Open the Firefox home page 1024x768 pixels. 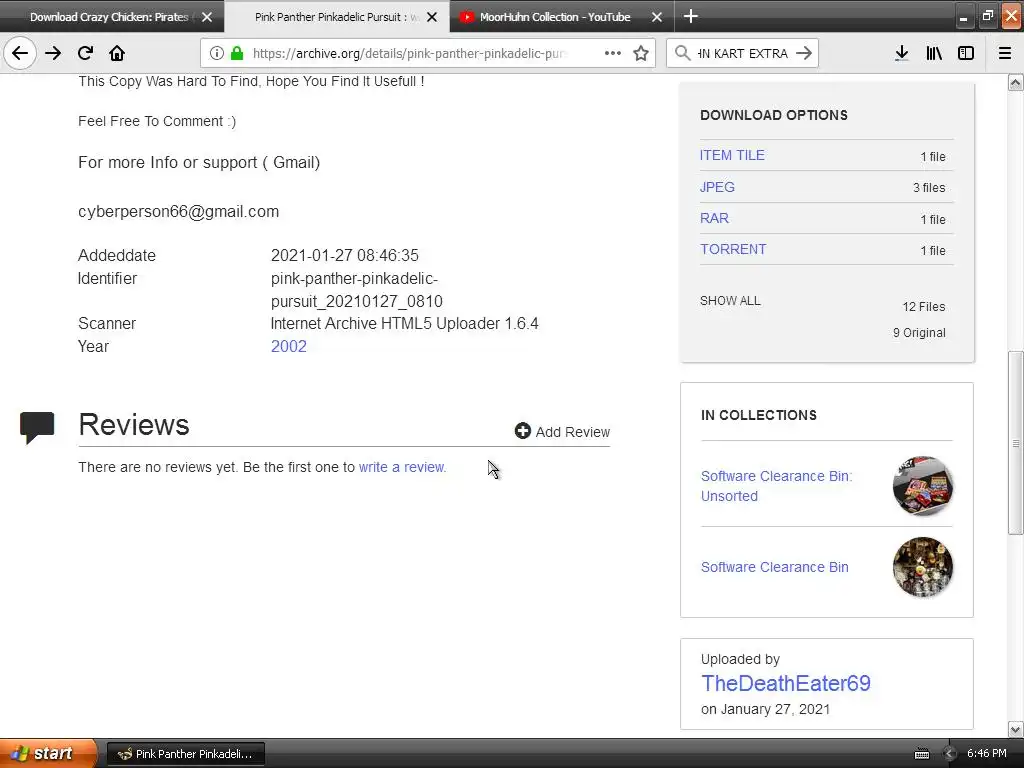[x=117, y=53]
